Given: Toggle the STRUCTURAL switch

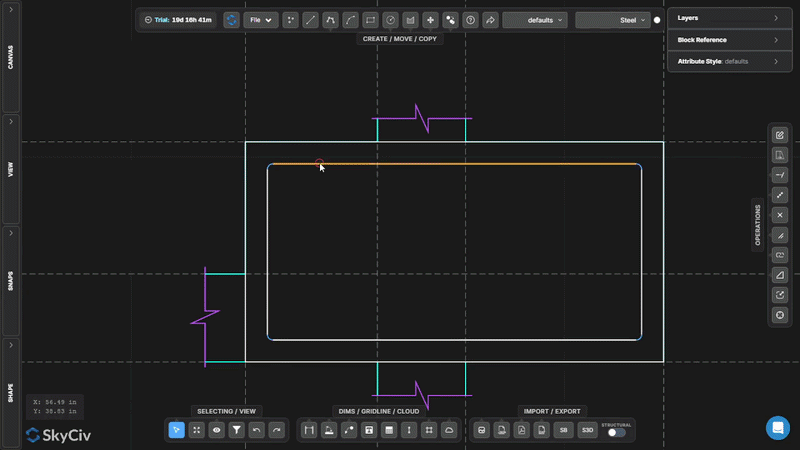Looking at the screenshot, I should 616,433.
